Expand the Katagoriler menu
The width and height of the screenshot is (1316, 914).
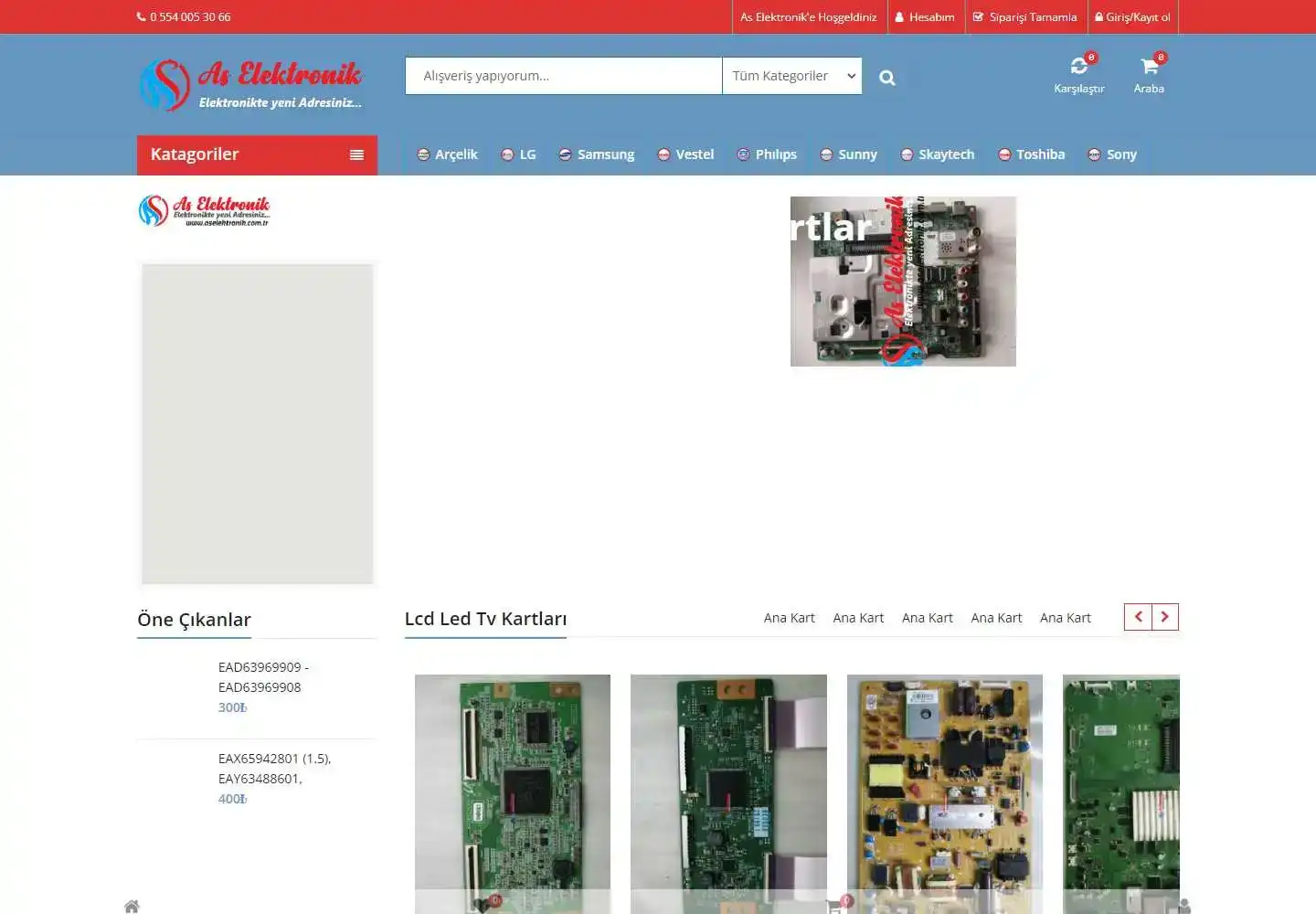coord(257,154)
